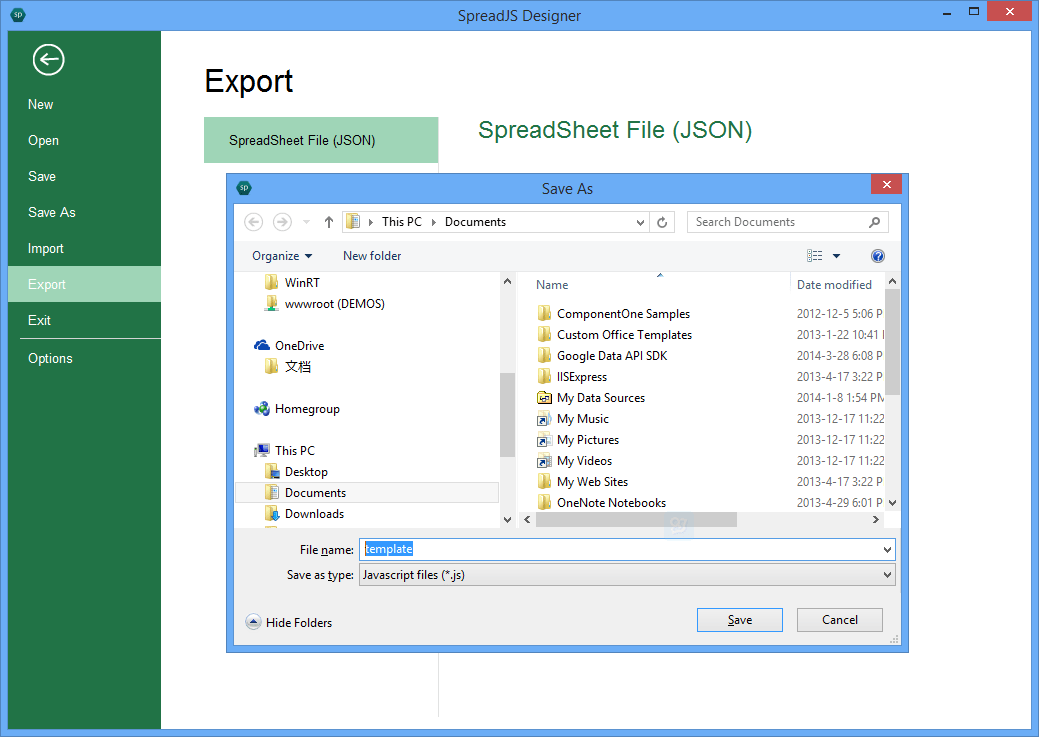Open Help via the question mark icon
This screenshot has height=737, width=1039.
pos(877,255)
